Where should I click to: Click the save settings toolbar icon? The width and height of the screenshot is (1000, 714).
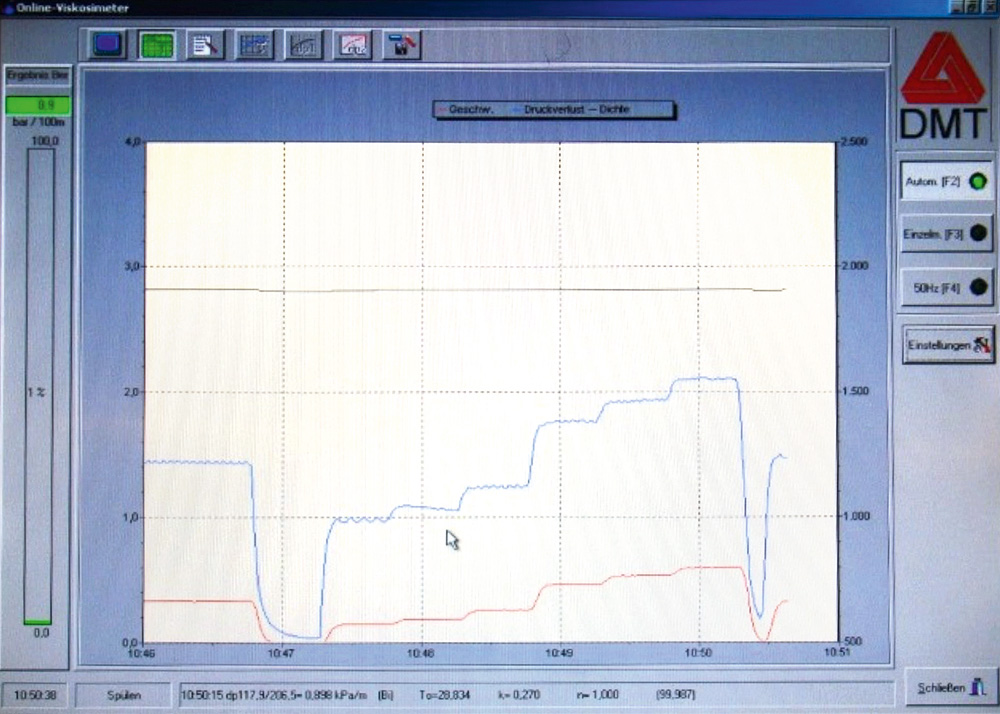[401, 44]
